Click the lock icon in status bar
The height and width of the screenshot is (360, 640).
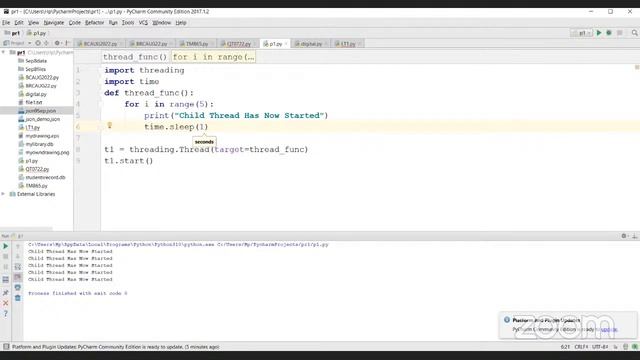pyautogui.click(x=616, y=347)
